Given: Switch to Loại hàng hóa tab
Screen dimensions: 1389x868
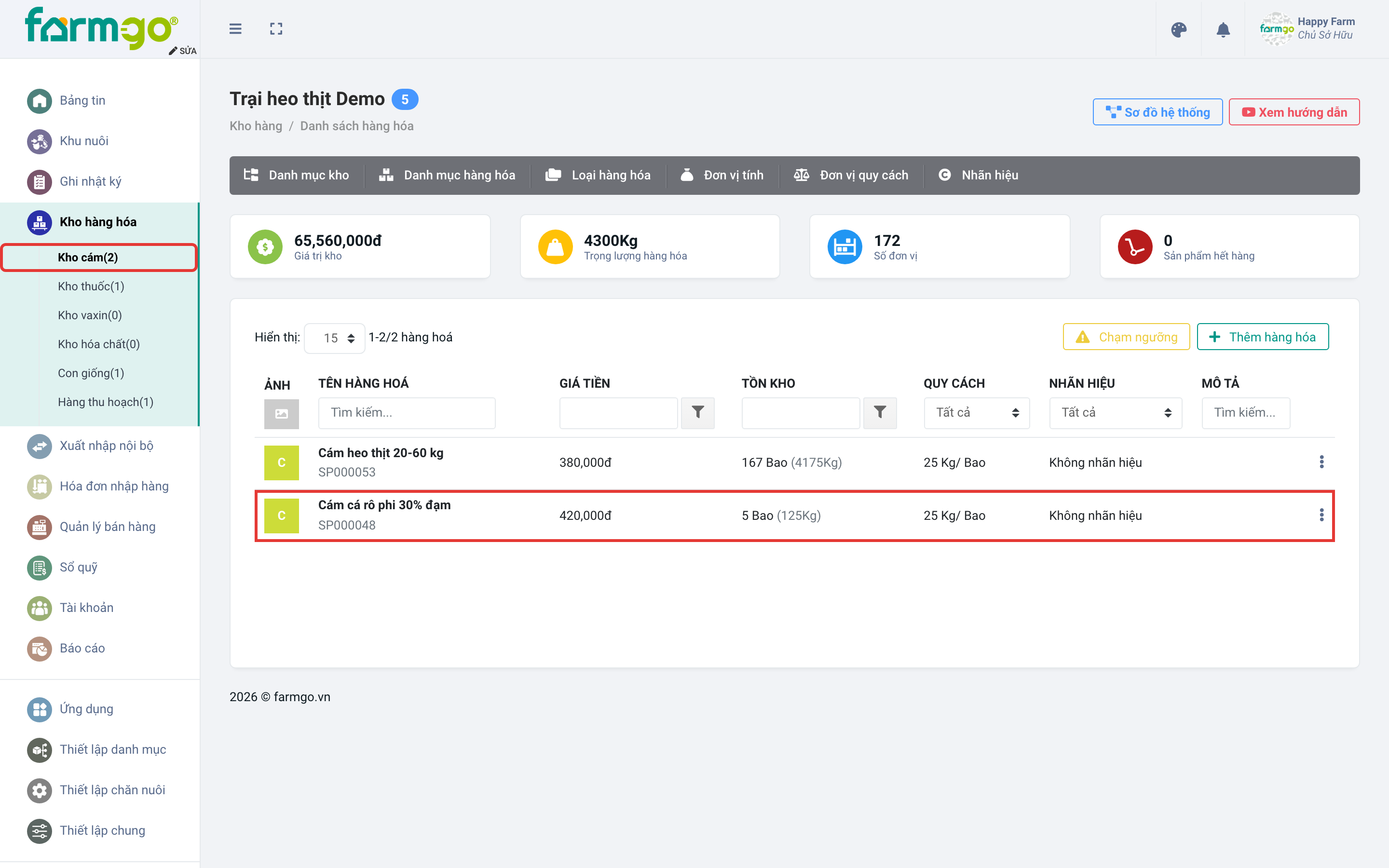Looking at the screenshot, I should pyautogui.click(x=598, y=175).
